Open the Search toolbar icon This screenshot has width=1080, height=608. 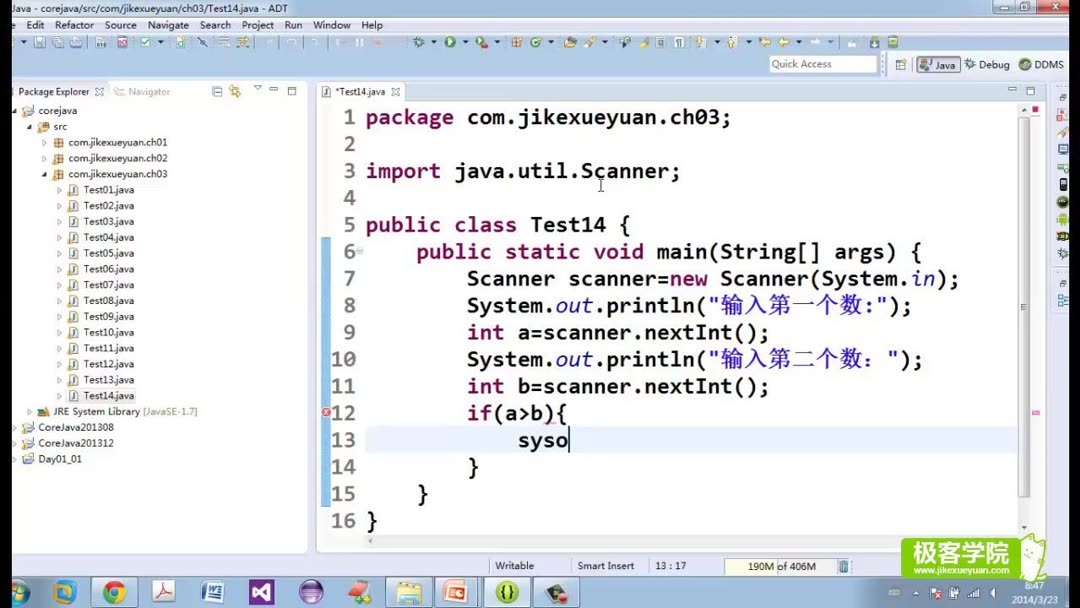(x=243, y=42)
